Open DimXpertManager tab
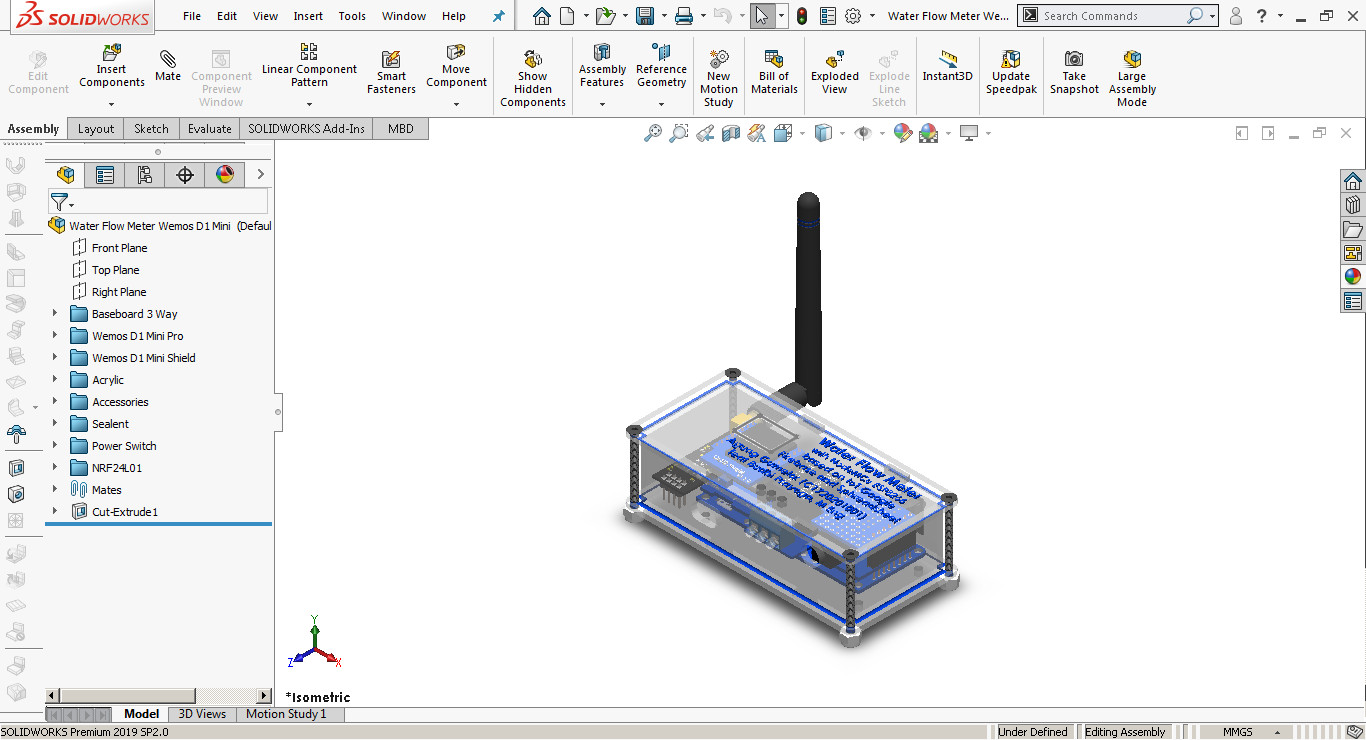Viewport: 1366px width, 740px height. [185, 175]
